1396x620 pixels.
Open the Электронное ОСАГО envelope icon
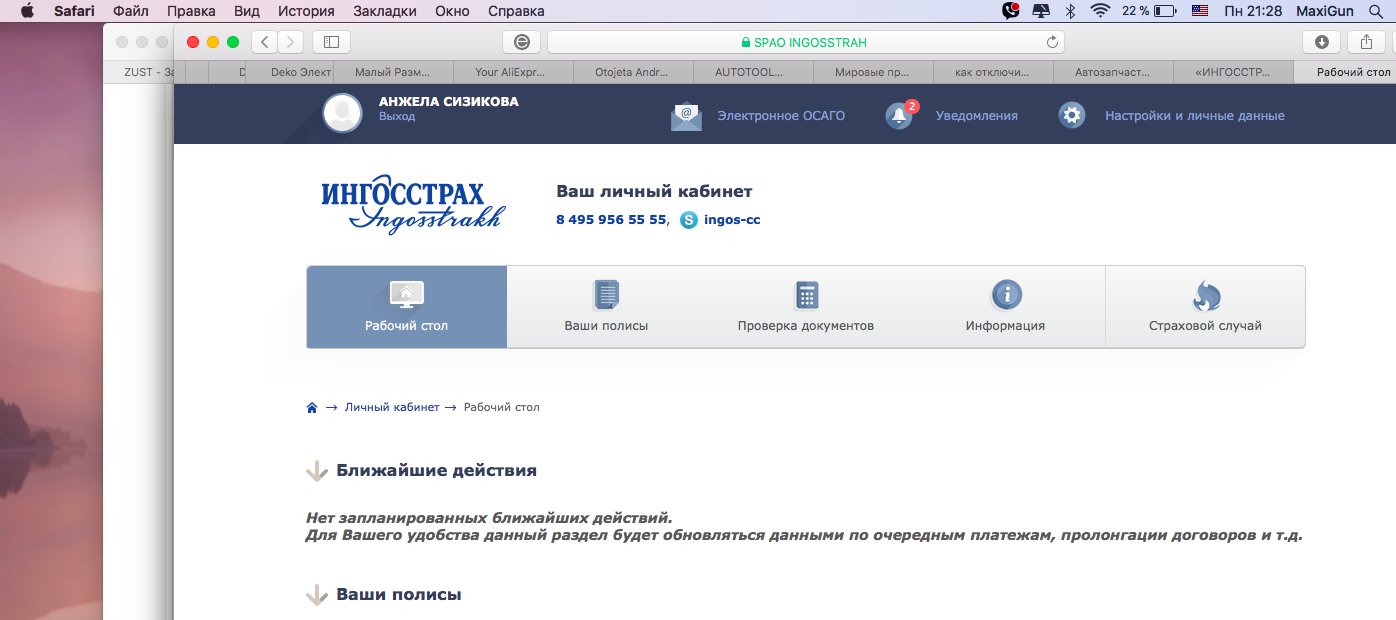[x=686, y=116]
